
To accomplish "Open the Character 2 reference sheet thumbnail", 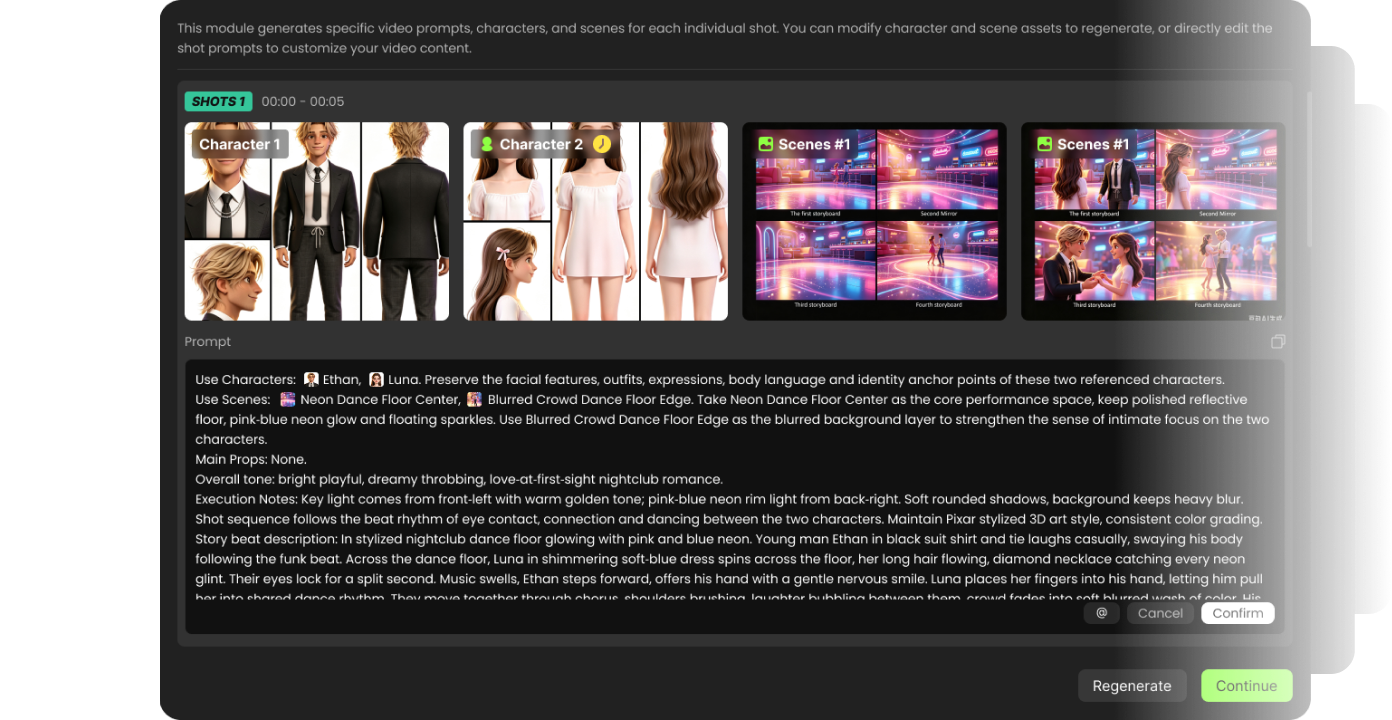I will pos(596,221).
